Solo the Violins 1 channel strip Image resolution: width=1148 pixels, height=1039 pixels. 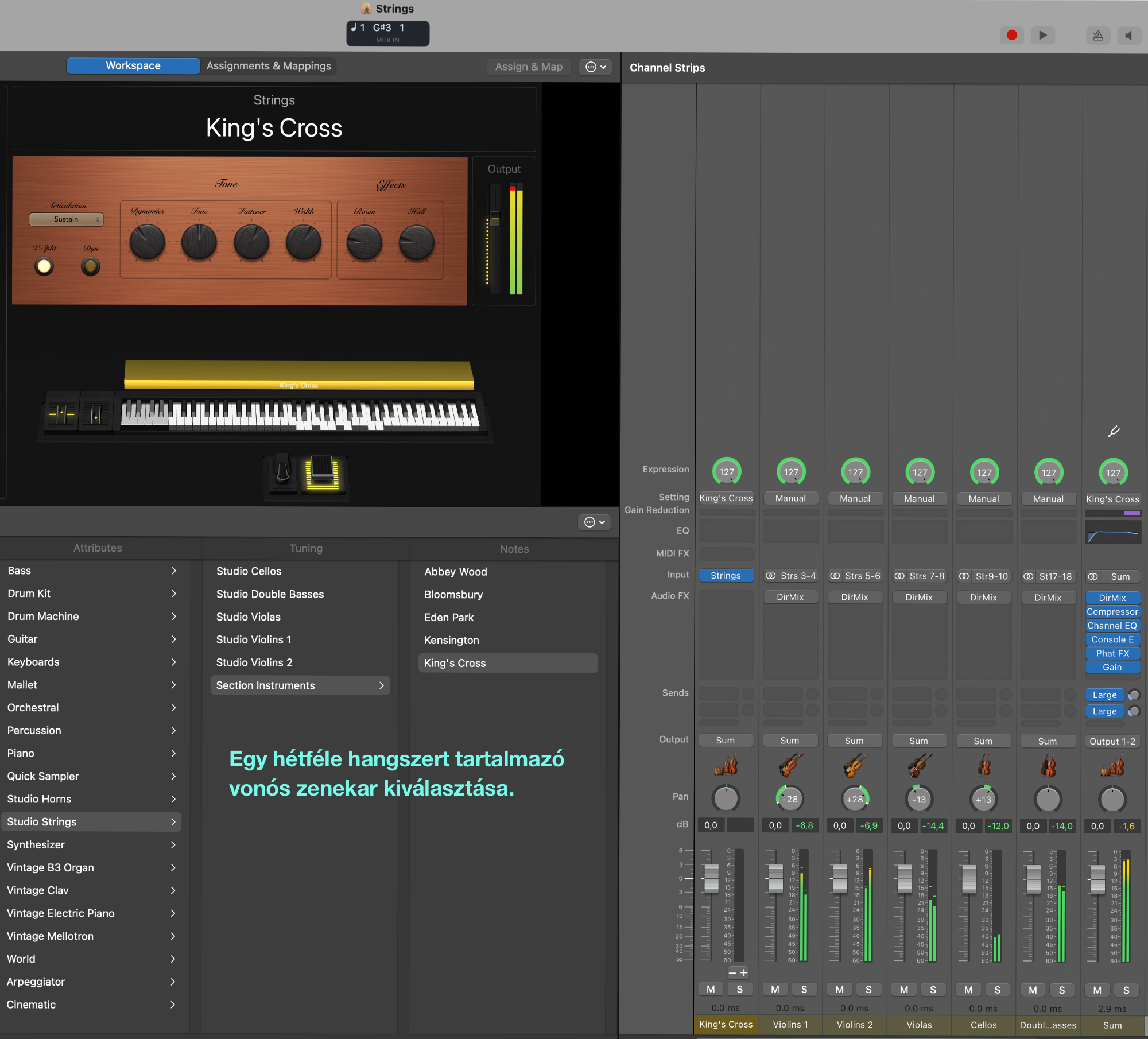click(x=804, y=989)
